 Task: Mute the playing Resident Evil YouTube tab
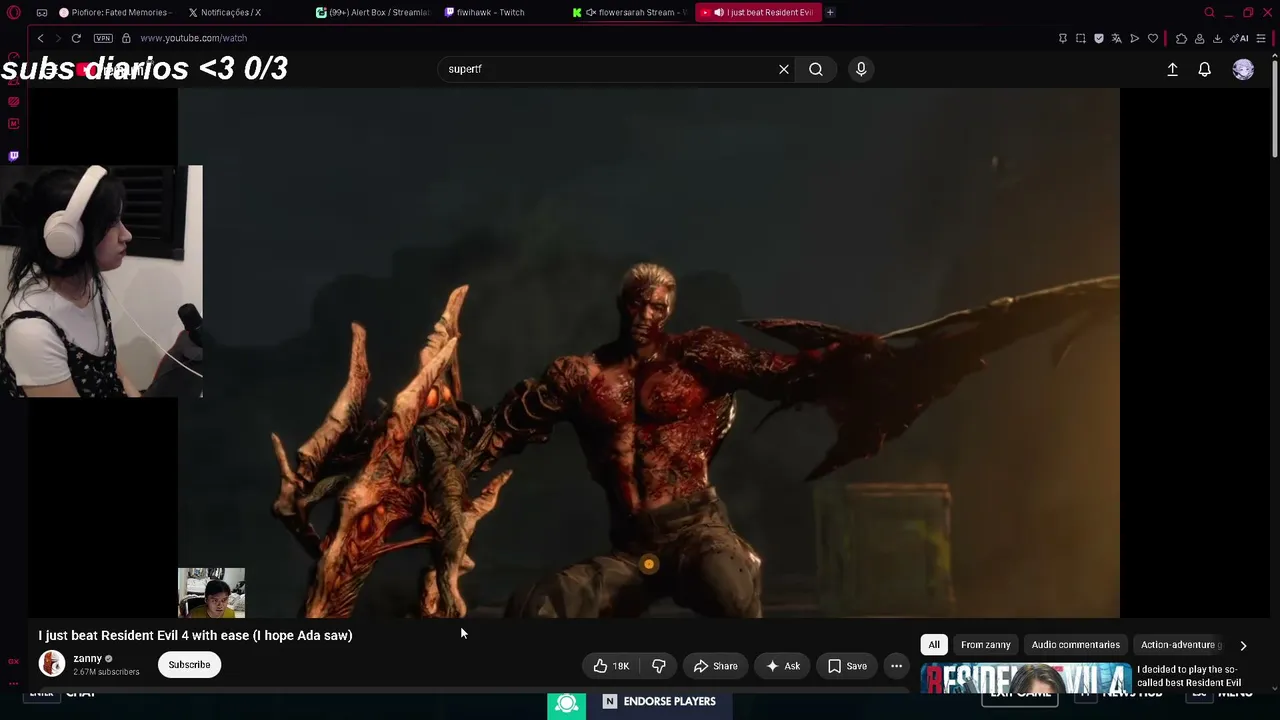718,12
